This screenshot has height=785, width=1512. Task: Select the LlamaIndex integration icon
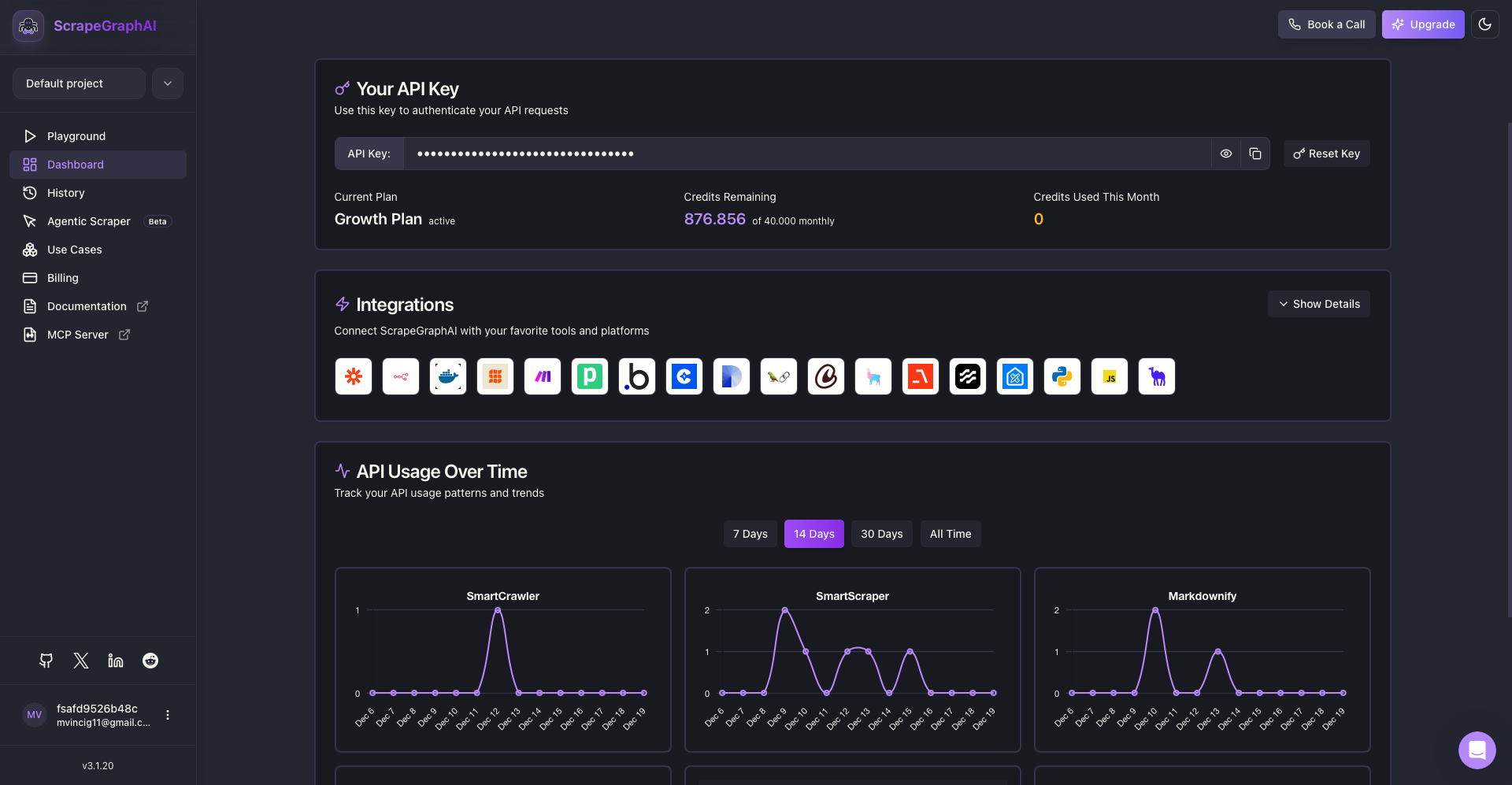(873, 376)
